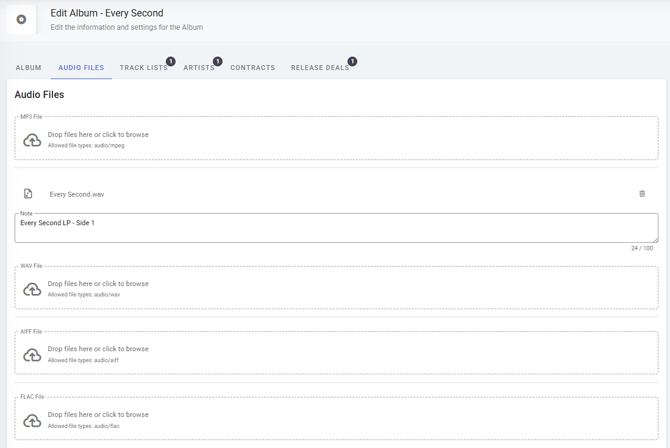Switch to the Release Deals tab
The image size is (670, 448).
[x=319, y=68]
